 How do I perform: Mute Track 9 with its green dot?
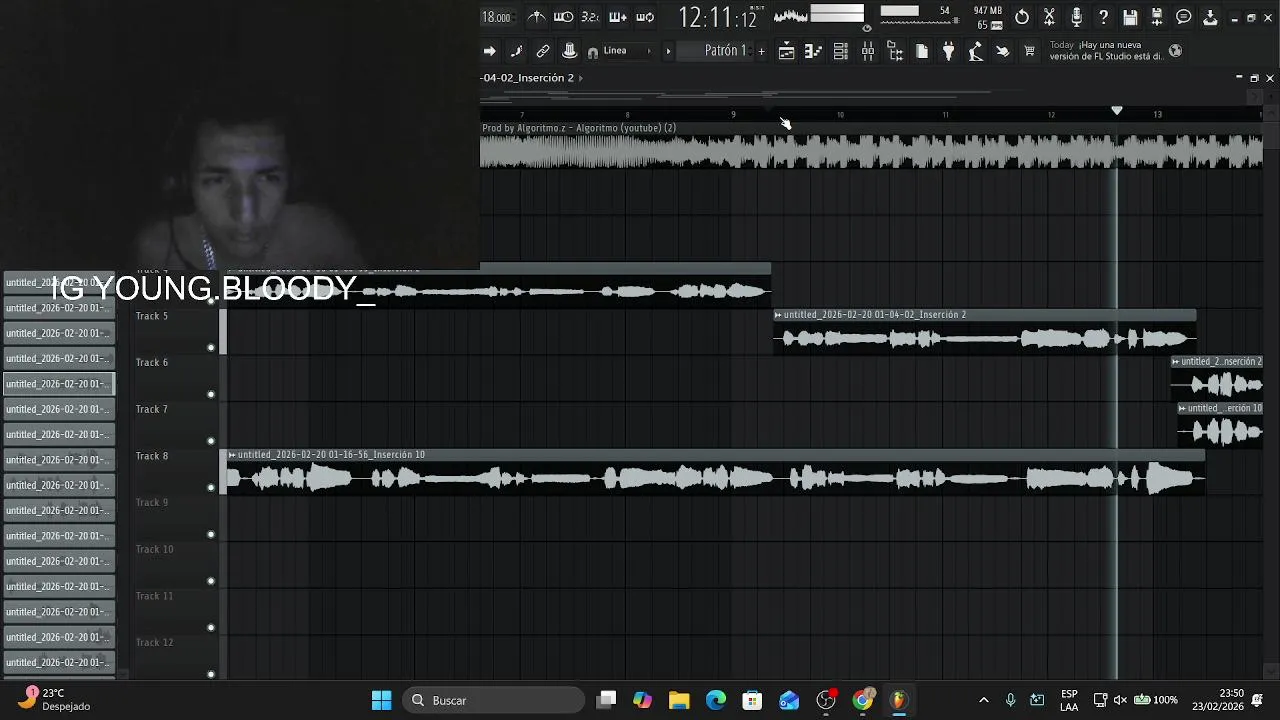pyautogui.click(x=211, y=534)
